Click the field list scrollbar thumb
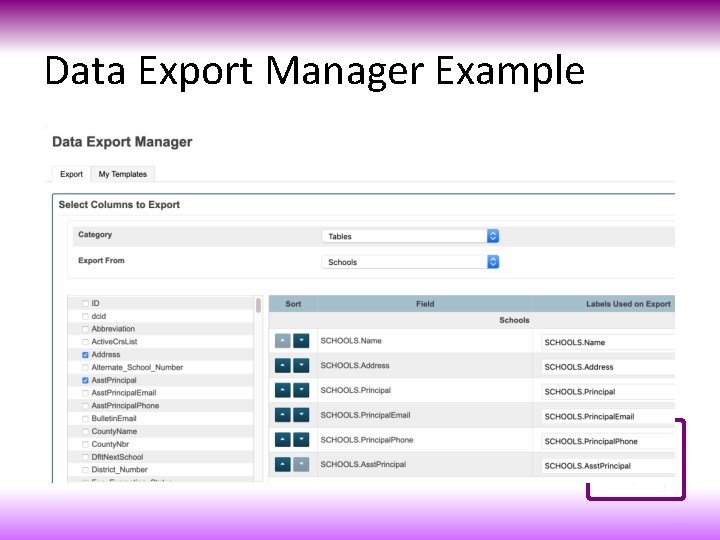720x540 pixels. point(259,305)
